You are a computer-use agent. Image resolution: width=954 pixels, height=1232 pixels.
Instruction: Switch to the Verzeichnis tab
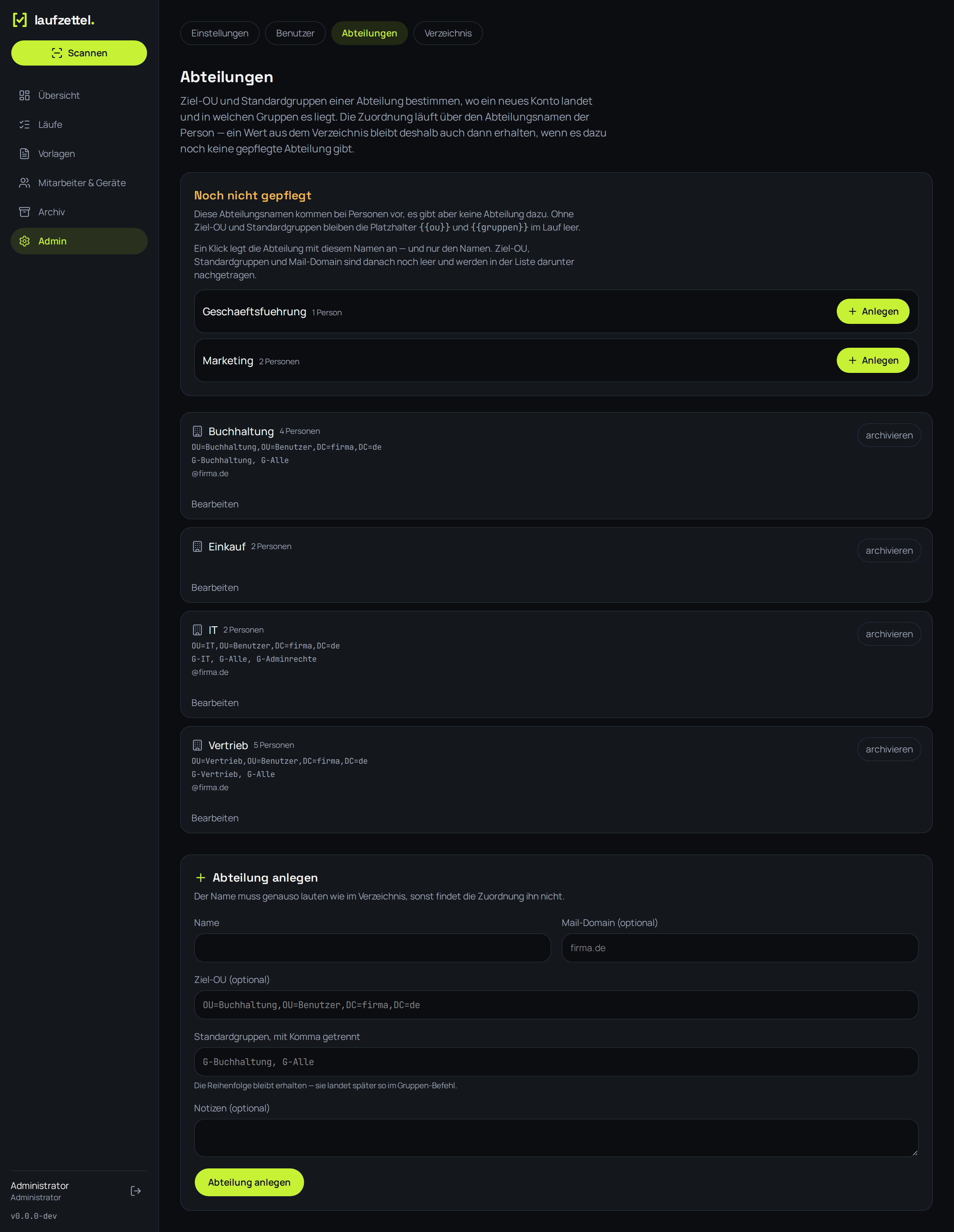448,33
